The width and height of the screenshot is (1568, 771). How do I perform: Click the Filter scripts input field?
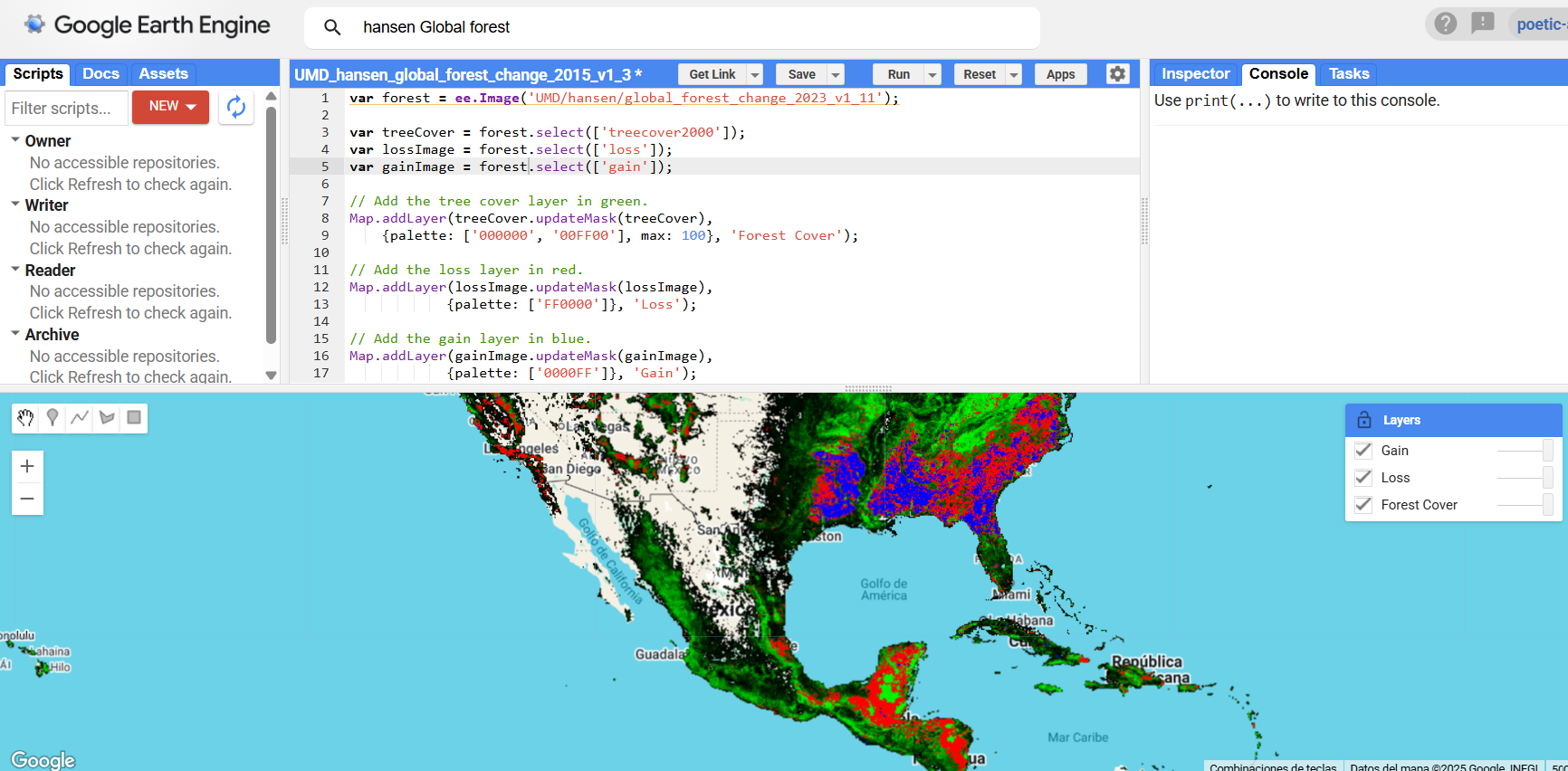point(67,108)
